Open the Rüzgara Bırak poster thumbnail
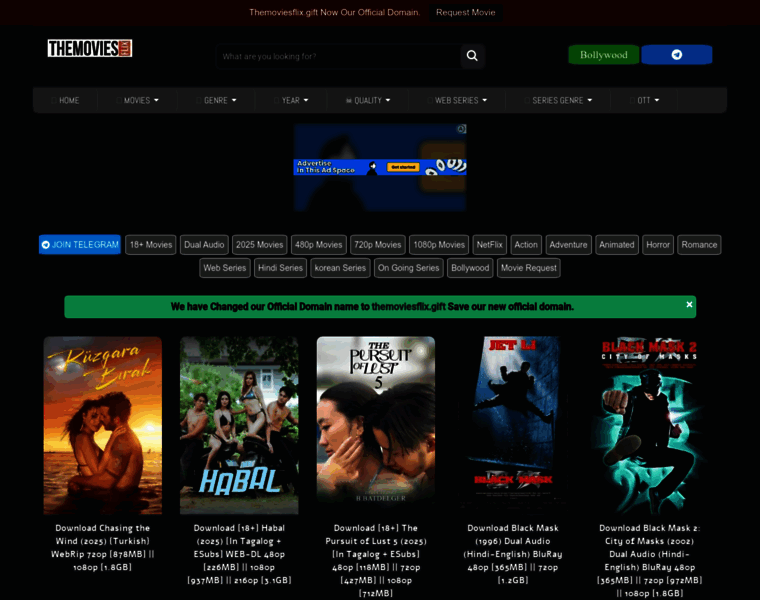The image size is (760, 600). pos(103,426)
